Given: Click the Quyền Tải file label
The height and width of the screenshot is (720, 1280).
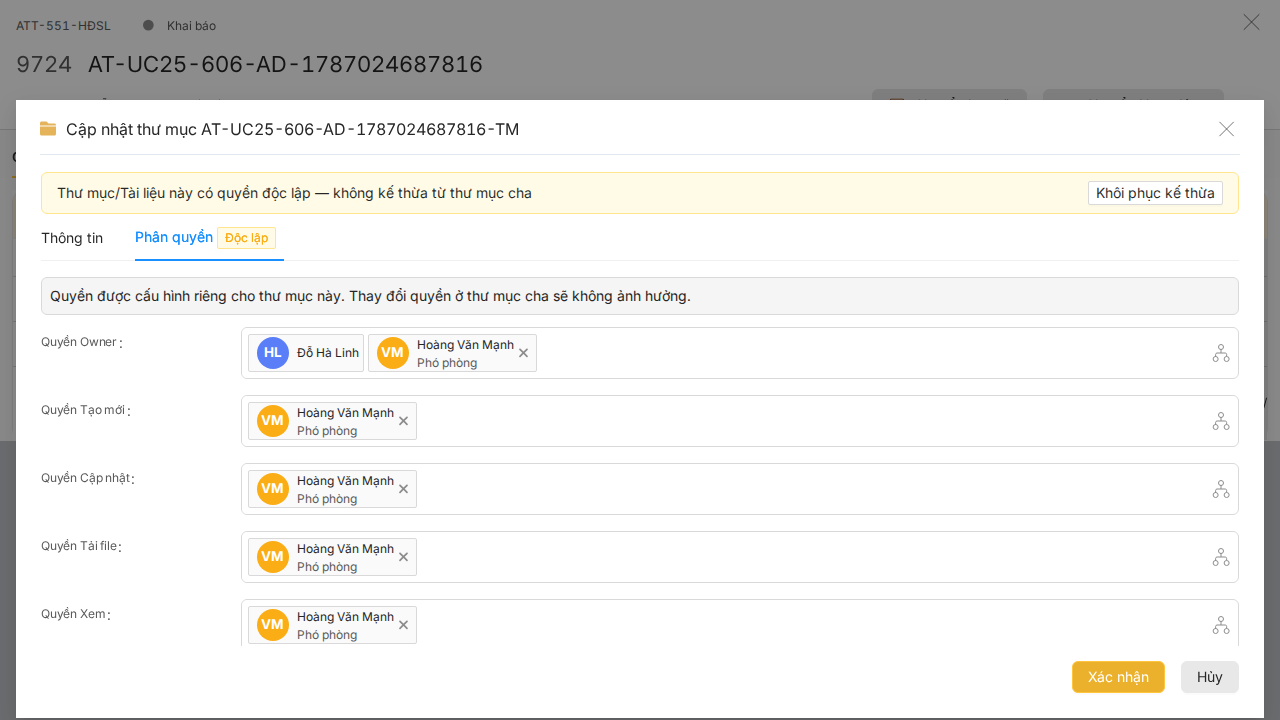Looking at the screenshot, I should [79, 546].
